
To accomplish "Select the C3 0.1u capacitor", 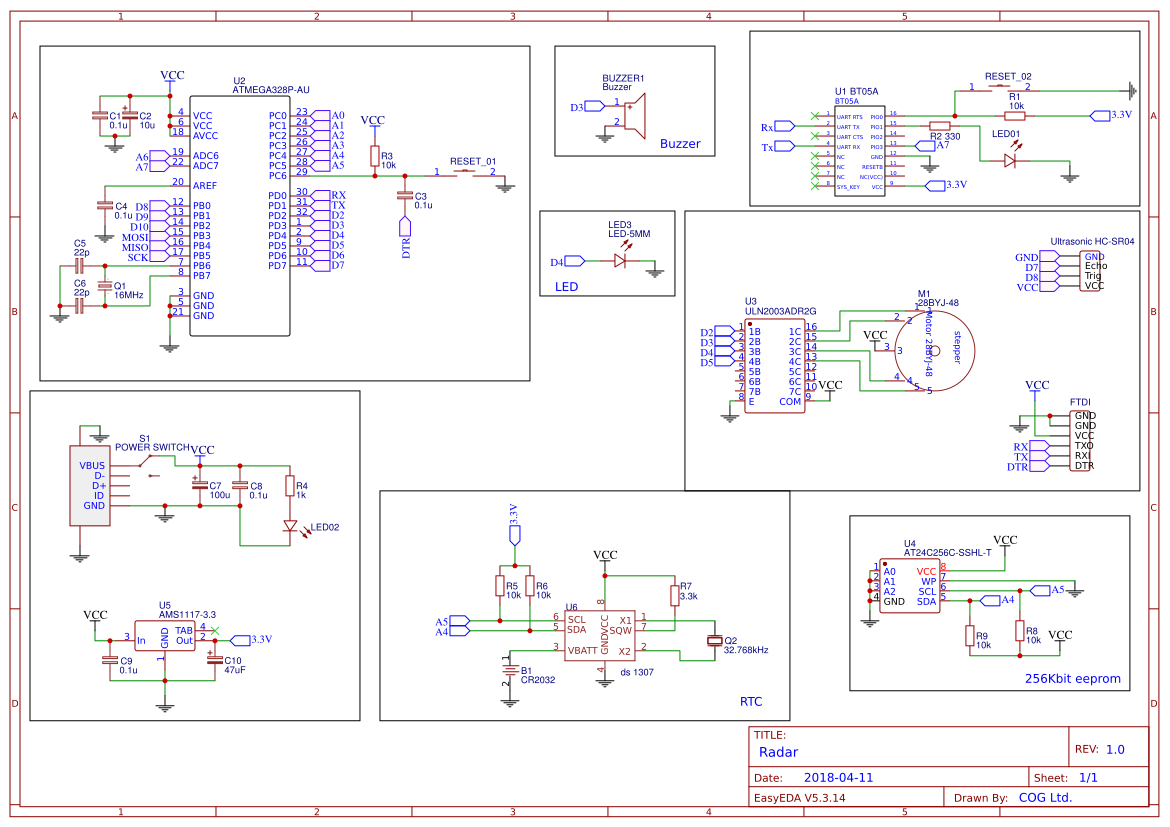I will click(404, 195).
